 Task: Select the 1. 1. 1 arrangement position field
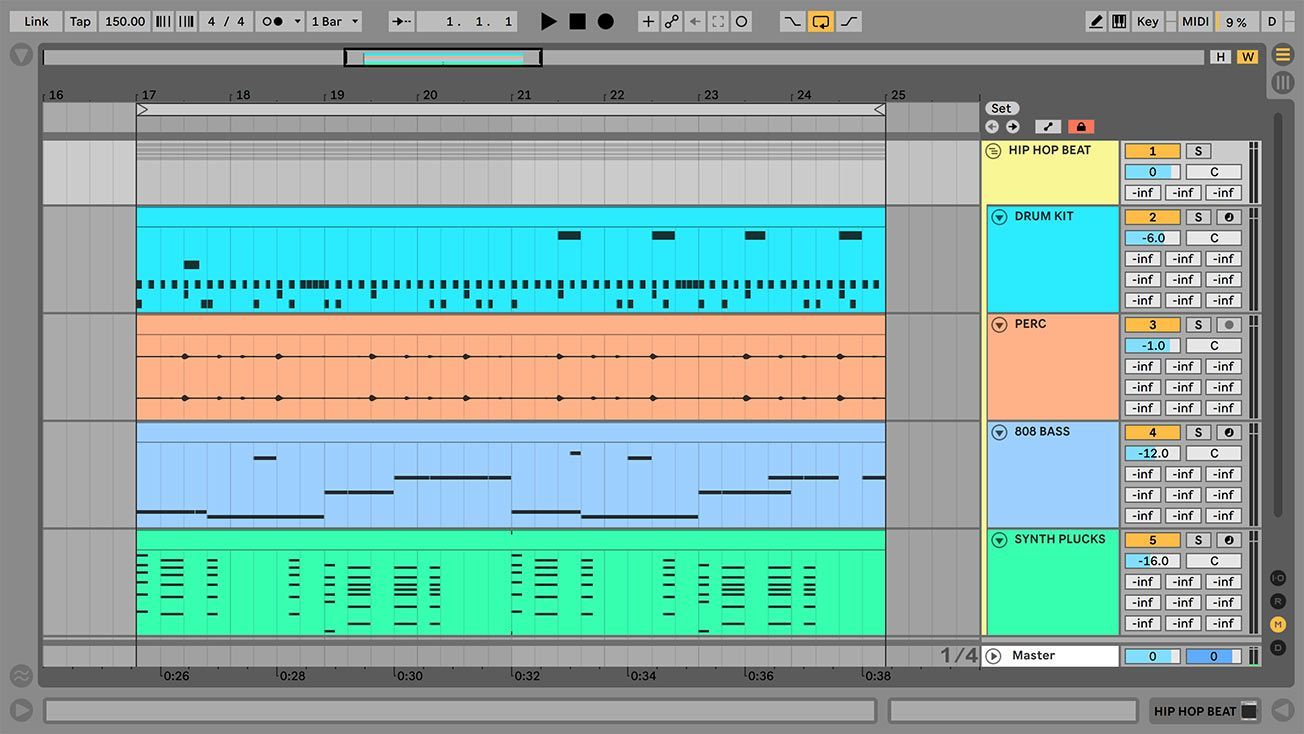tap(466, 21)
